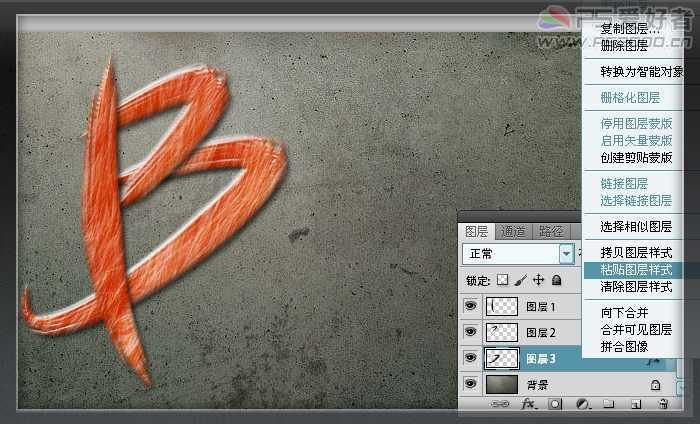Viewport: 700px width, 424px height.
Task: Click the 图层 2 thumbnail
Action: (502, 332)
